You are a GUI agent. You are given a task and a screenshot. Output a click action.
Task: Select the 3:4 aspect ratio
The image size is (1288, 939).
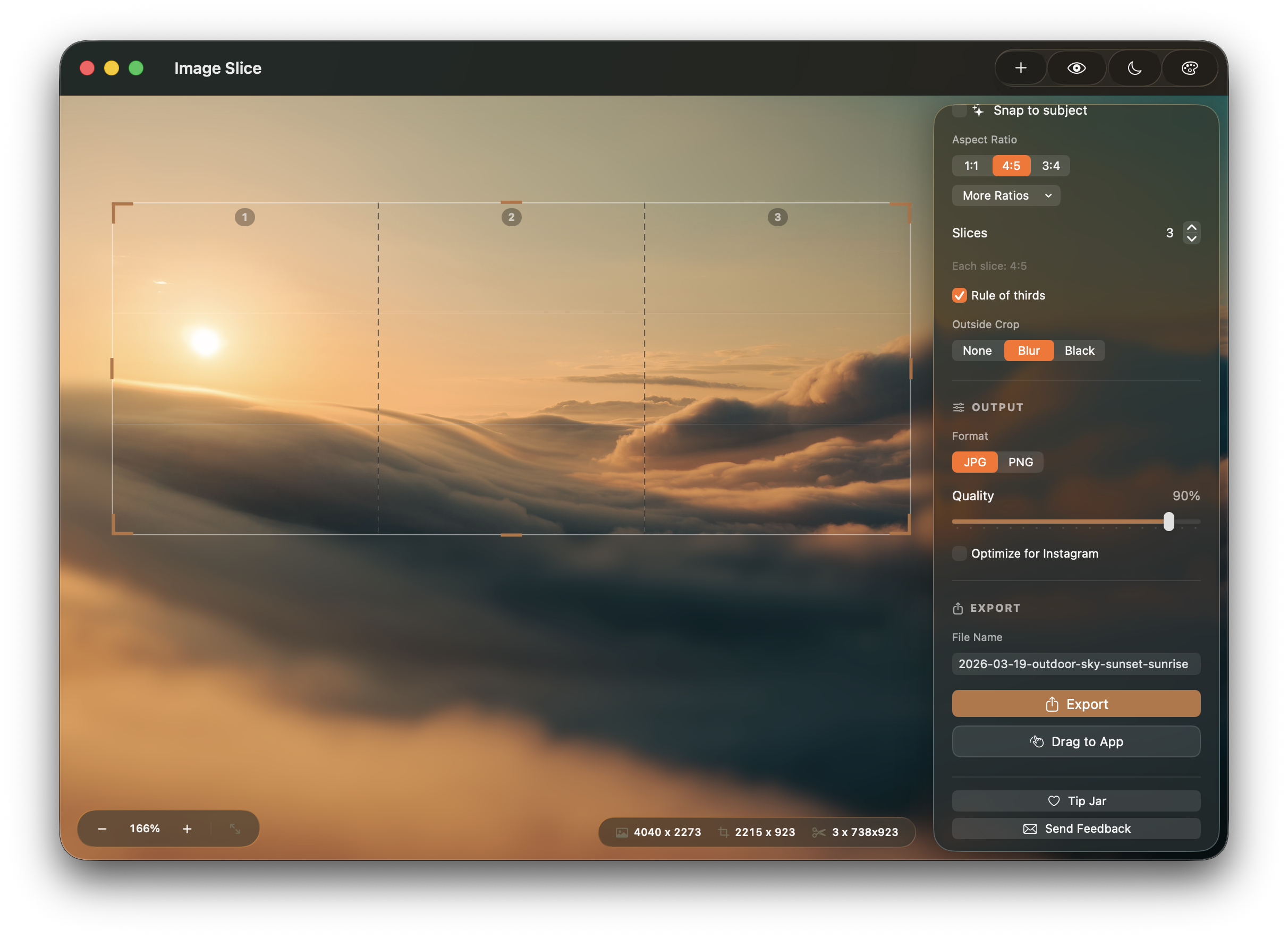point(1051,166)
